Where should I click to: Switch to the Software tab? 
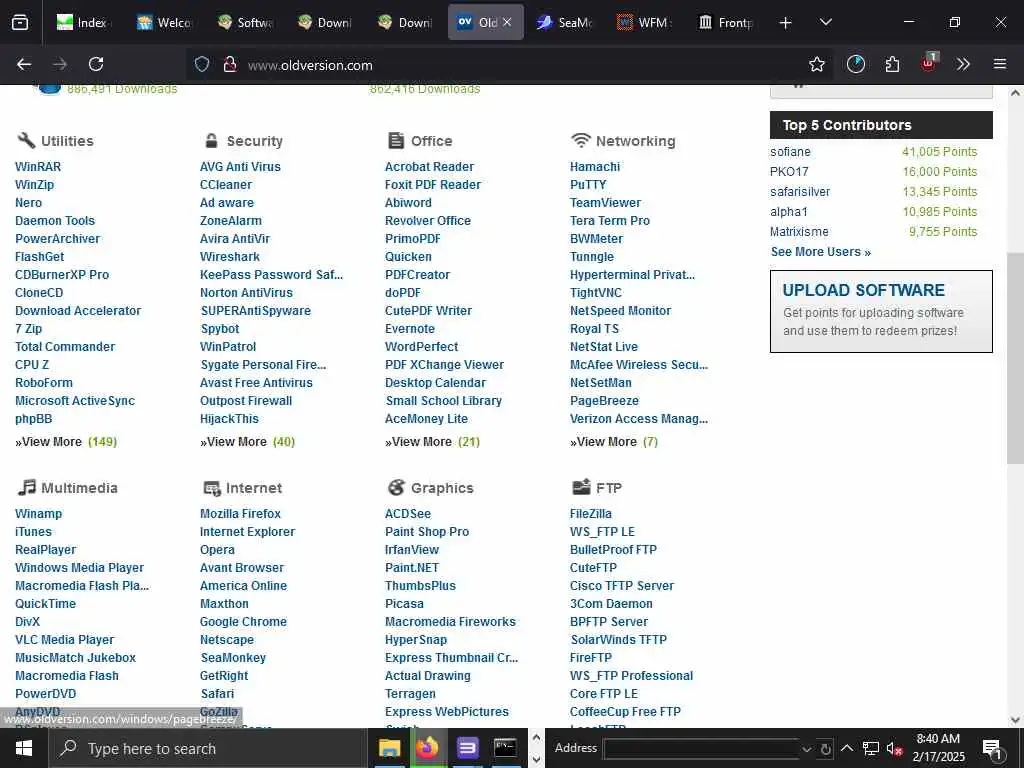[x=246, y=23]
